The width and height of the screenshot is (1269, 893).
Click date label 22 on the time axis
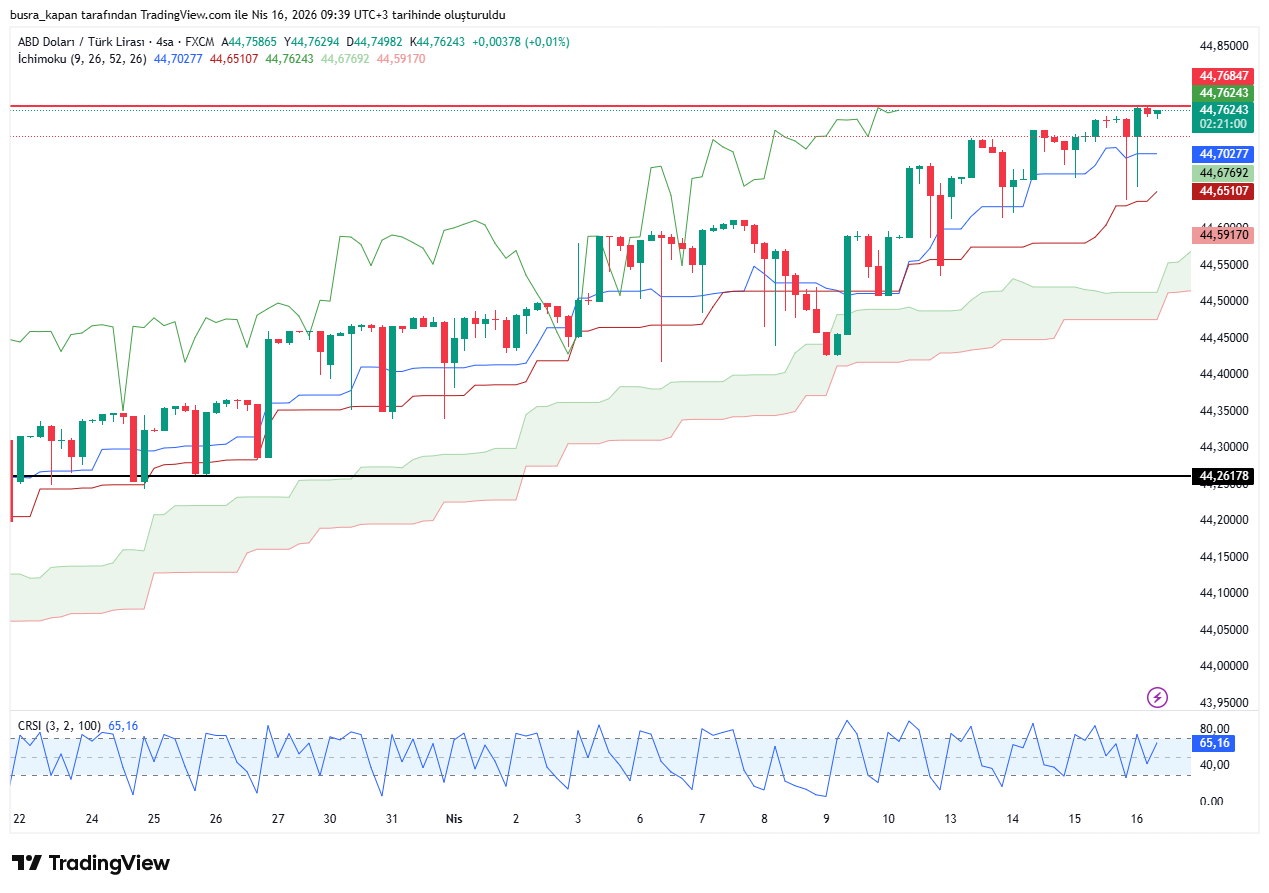[19, 818]
